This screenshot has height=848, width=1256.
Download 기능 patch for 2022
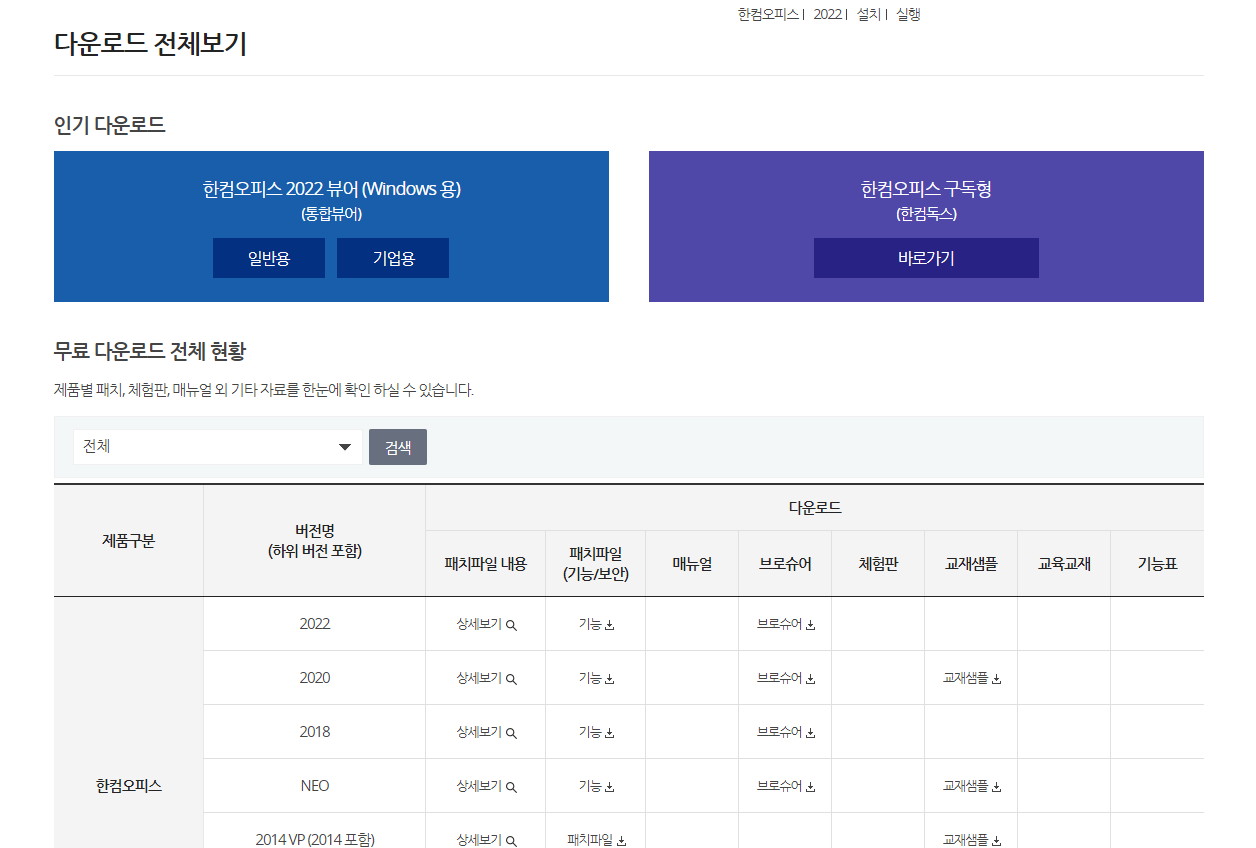point(596,624)
